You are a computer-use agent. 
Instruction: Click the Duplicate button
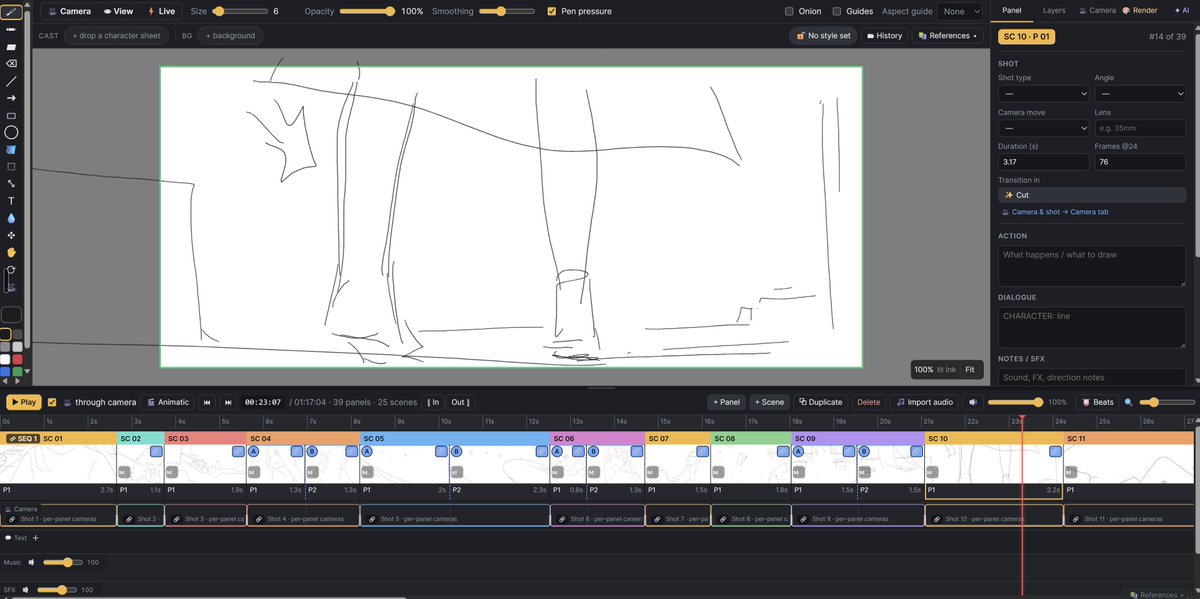(x=820, y=402)
